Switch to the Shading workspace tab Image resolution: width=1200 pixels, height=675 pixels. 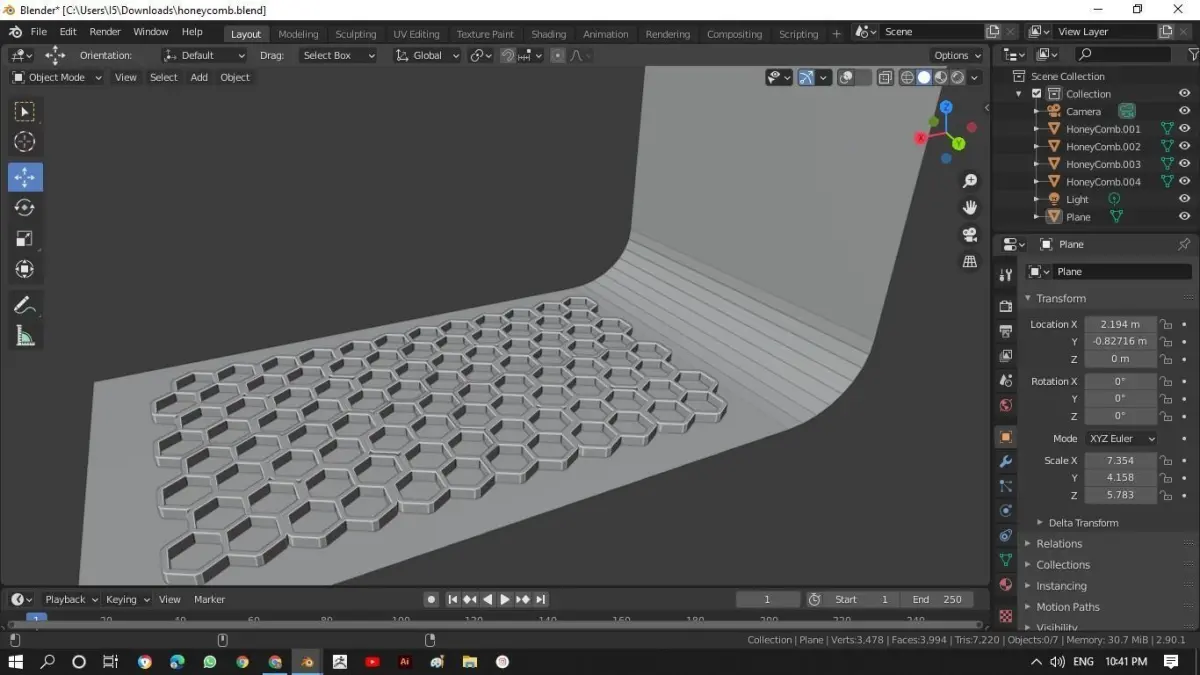coord(548,34)
